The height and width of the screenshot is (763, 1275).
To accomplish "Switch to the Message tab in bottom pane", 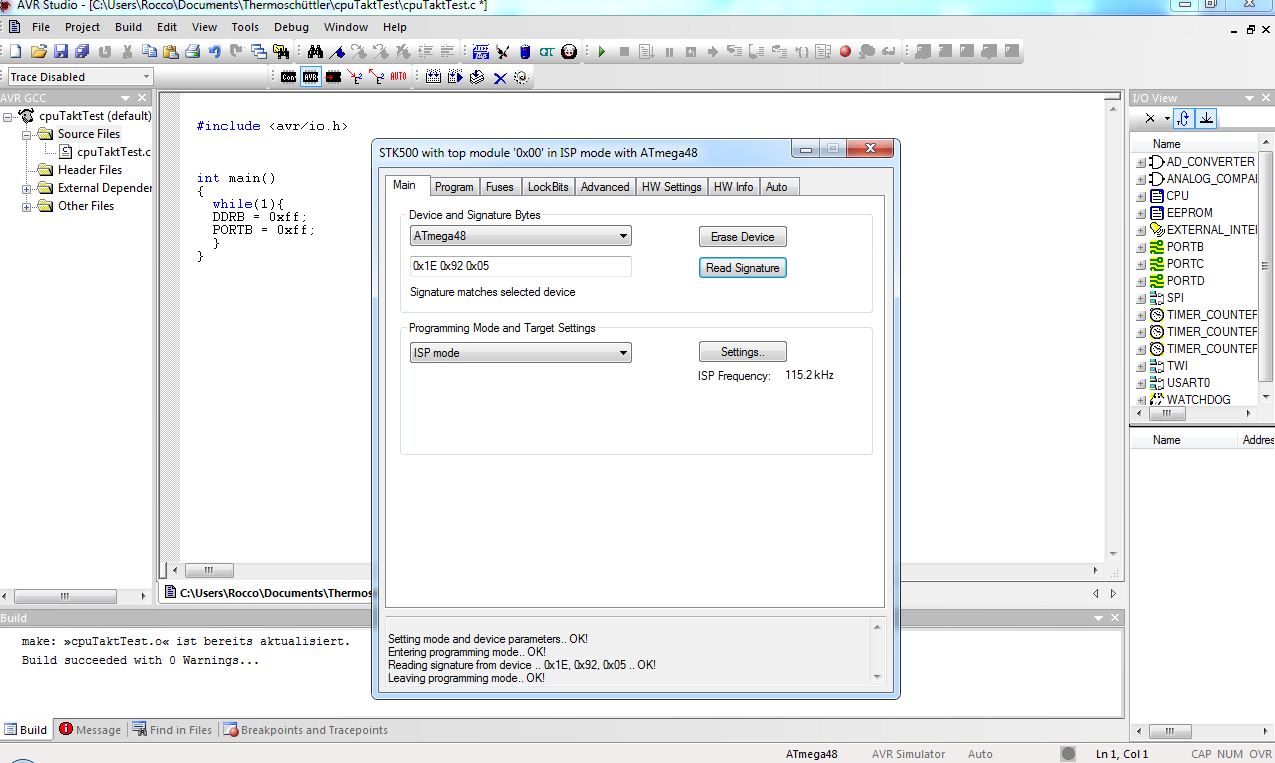I will point(89,730).
